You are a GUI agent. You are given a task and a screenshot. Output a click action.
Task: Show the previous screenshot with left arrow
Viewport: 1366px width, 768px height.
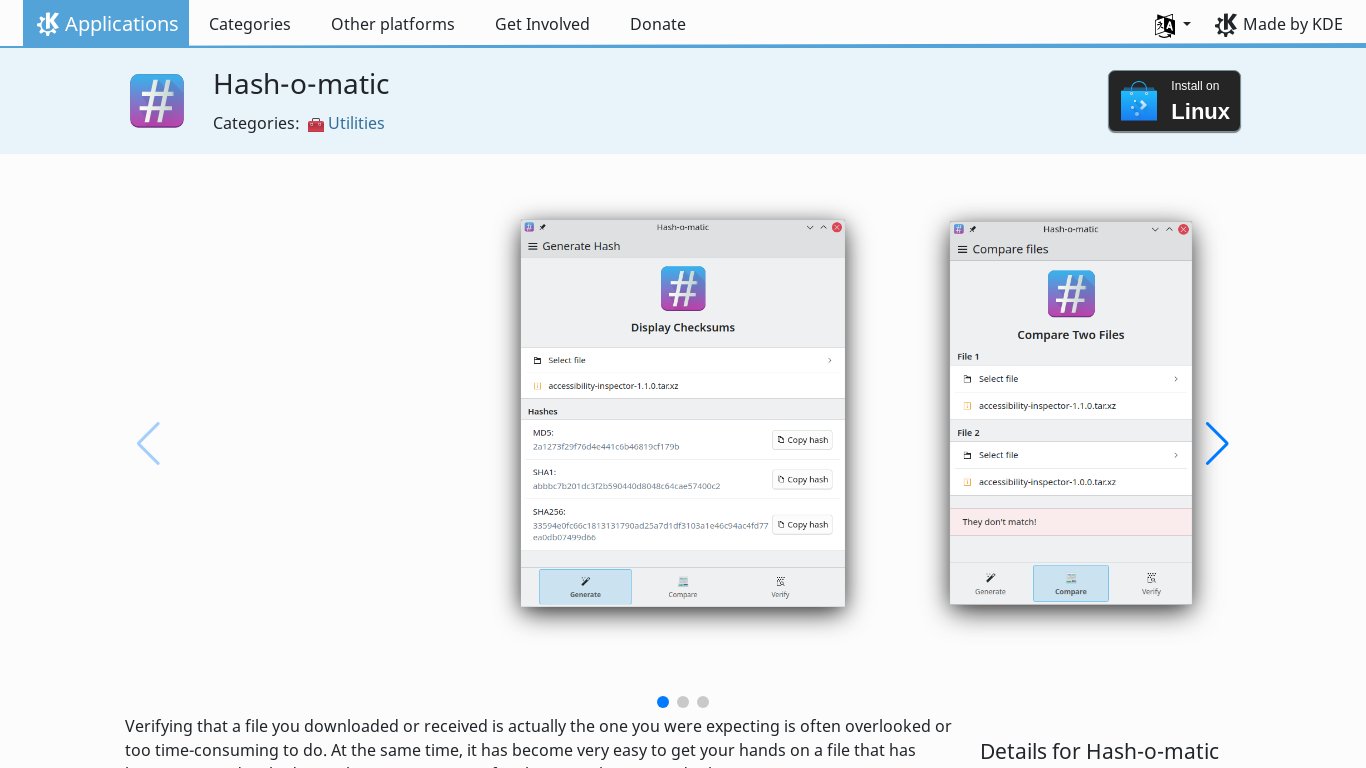(x=148, y=443)
